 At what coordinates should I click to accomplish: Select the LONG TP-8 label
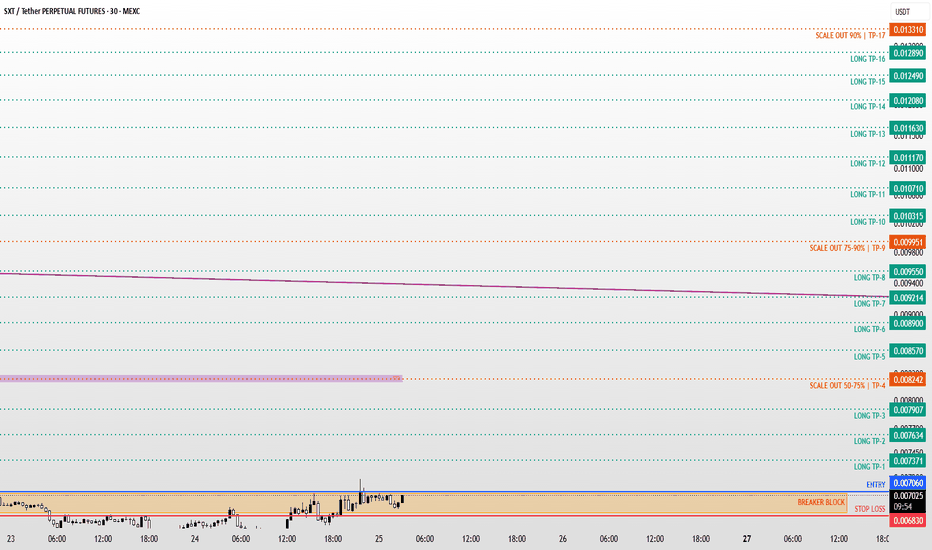point(870,278)
